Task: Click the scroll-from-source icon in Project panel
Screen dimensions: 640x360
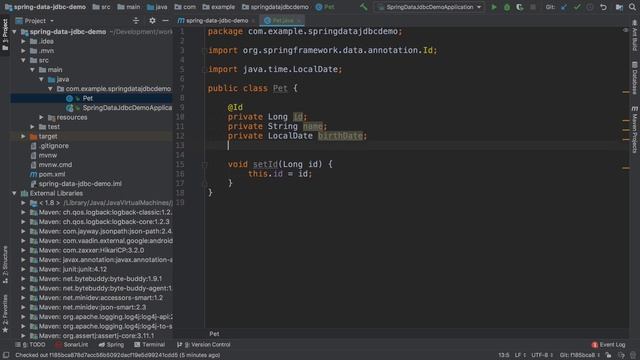Action: (x=136, y=20)
